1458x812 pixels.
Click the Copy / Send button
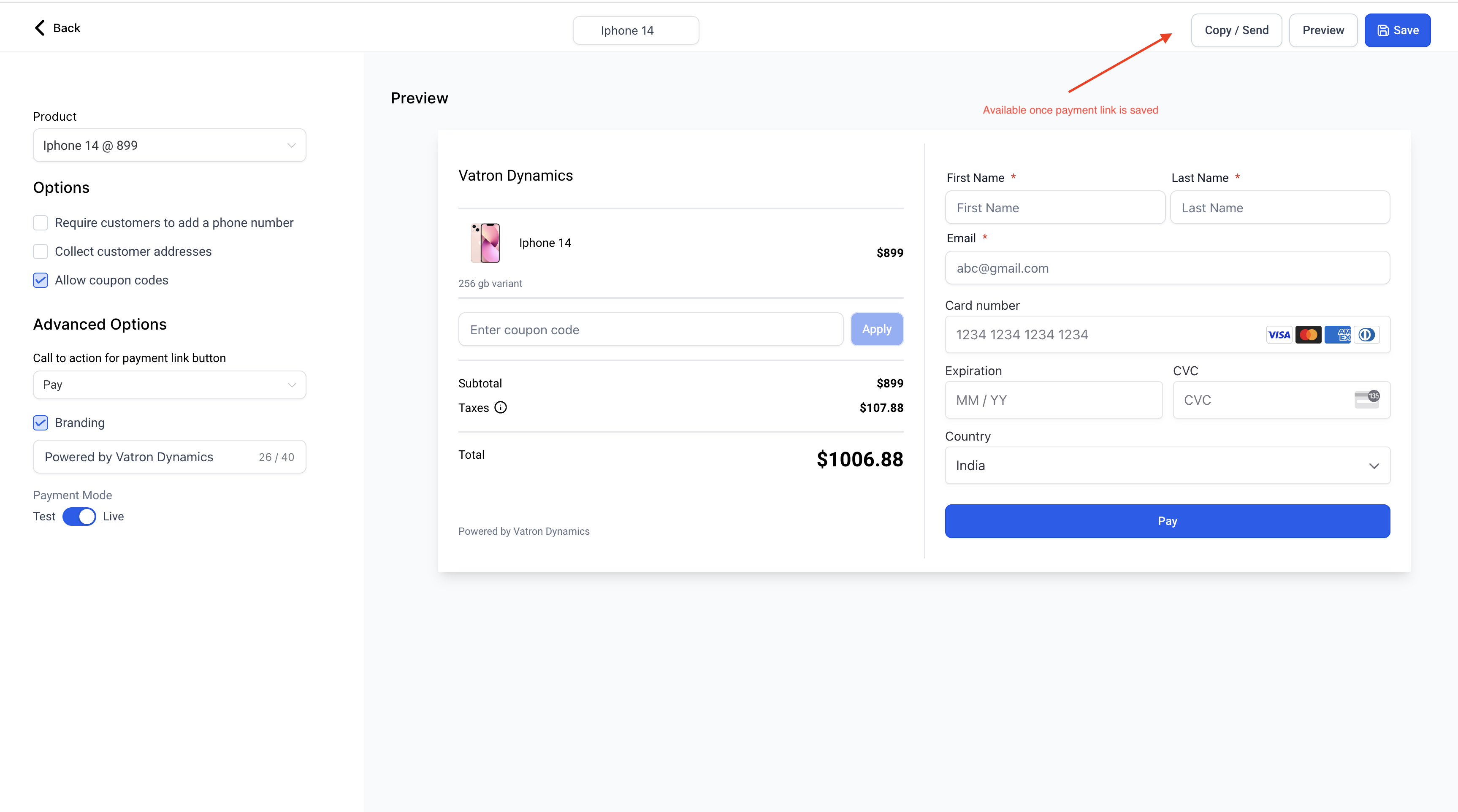tap(1236, 30)
